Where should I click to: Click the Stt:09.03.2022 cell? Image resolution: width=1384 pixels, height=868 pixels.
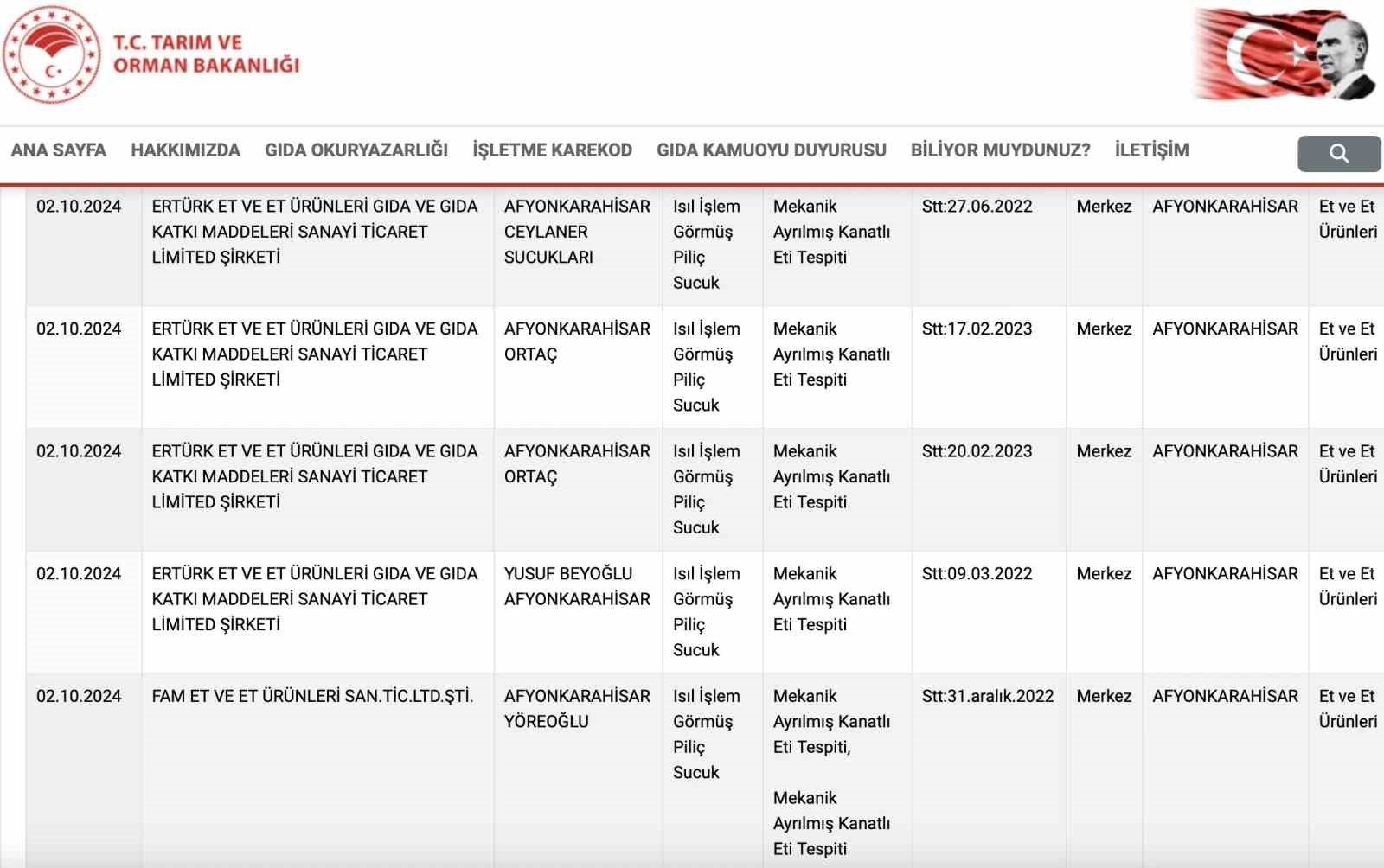(977, 574)
